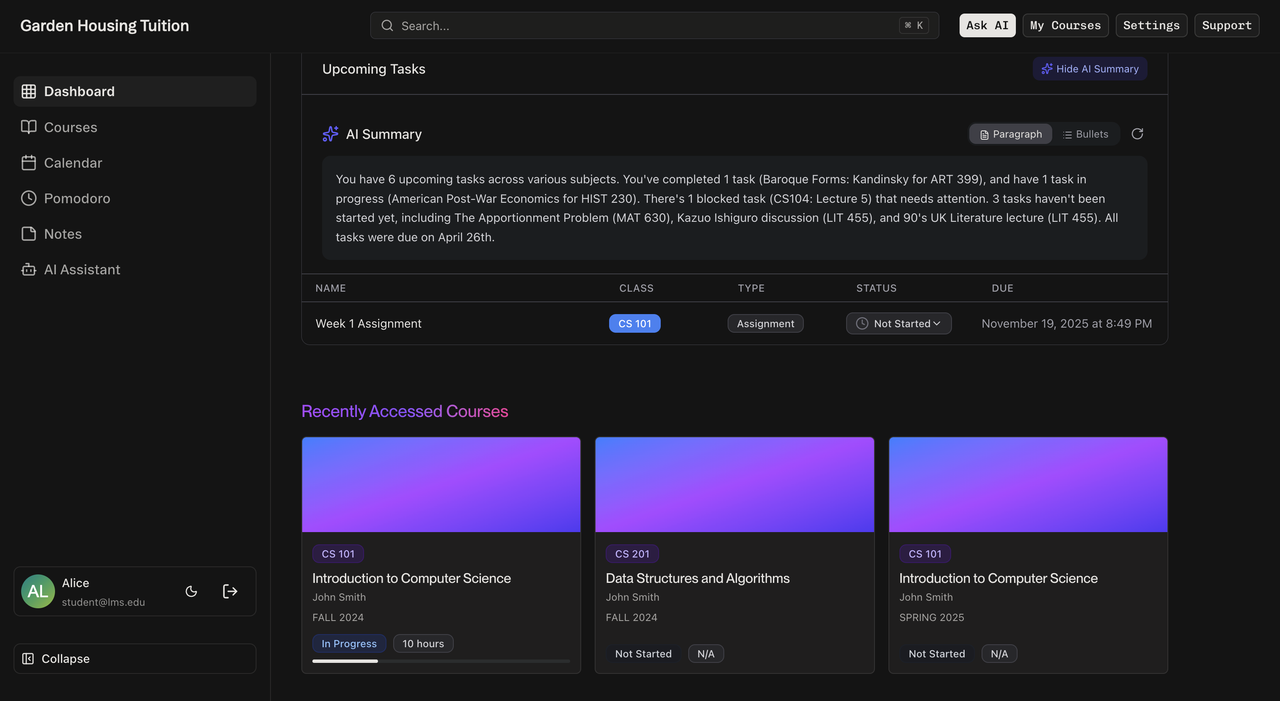Click the FALL 2024 course progress bar
The width and height of the screenshot is (1280, 701).
(x=441, y=661)
